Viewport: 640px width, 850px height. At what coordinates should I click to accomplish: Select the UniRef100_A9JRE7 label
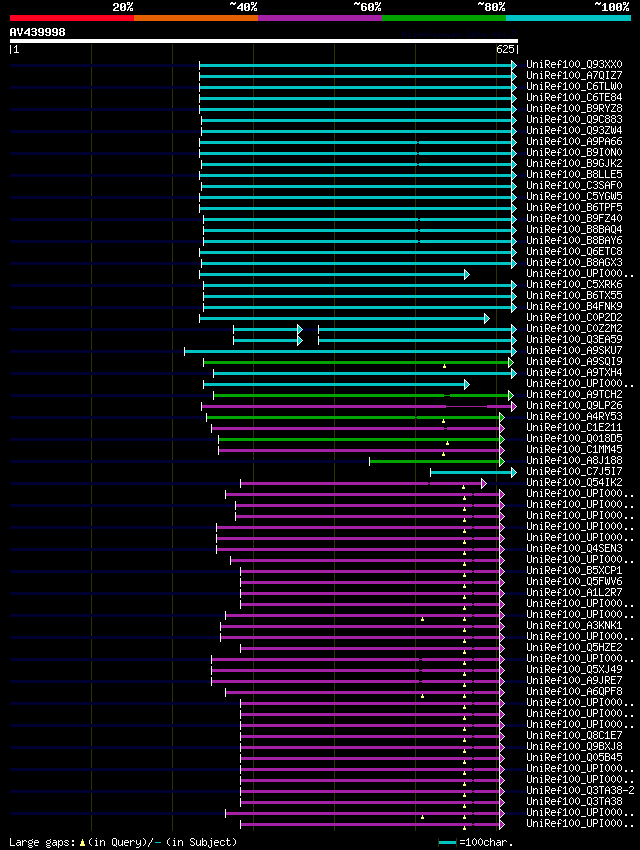574,680
